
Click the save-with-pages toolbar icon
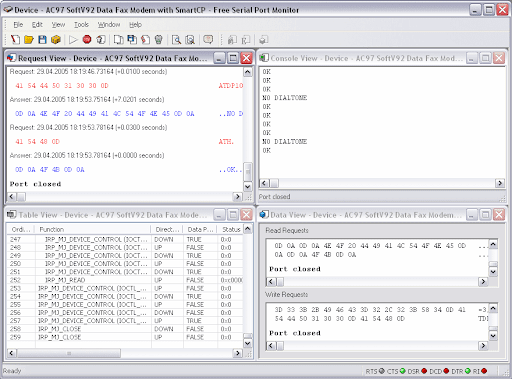(132, 40)
